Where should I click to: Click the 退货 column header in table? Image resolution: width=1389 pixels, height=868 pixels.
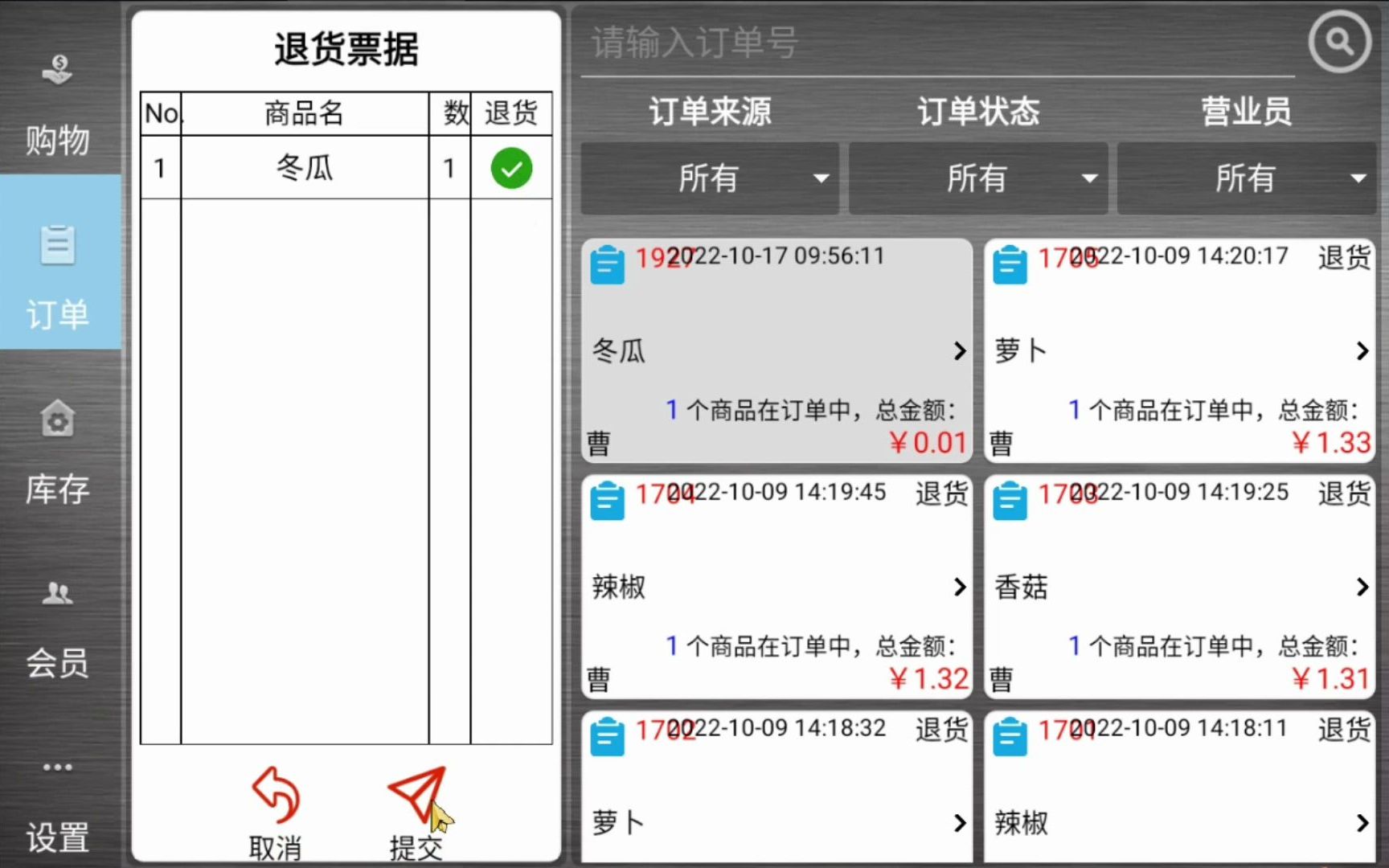coord(511,113)
